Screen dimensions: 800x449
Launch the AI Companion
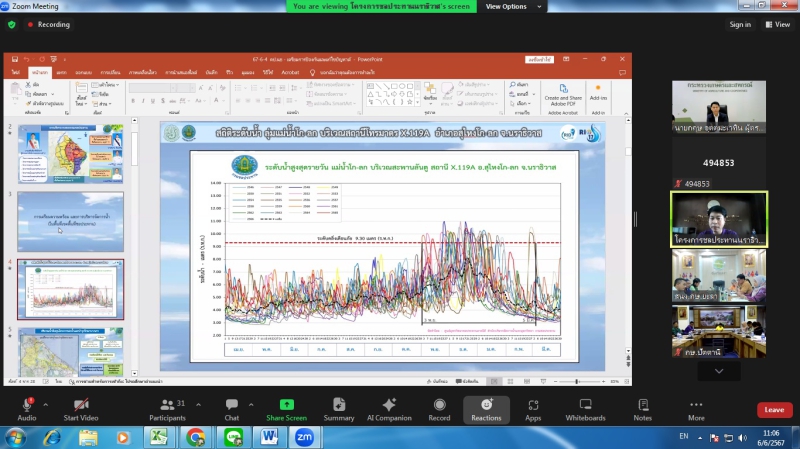pyautogui.click(x=388, y=406)
